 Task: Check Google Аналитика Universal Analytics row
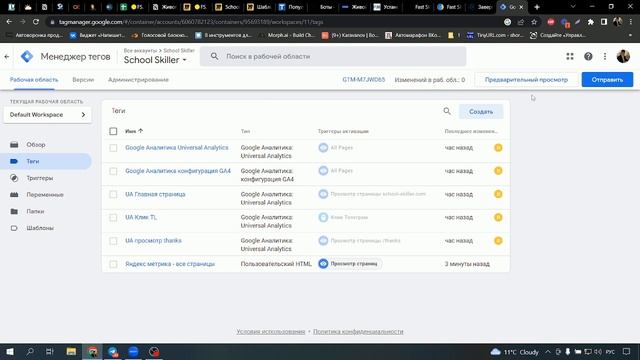(x=113, y=148)
